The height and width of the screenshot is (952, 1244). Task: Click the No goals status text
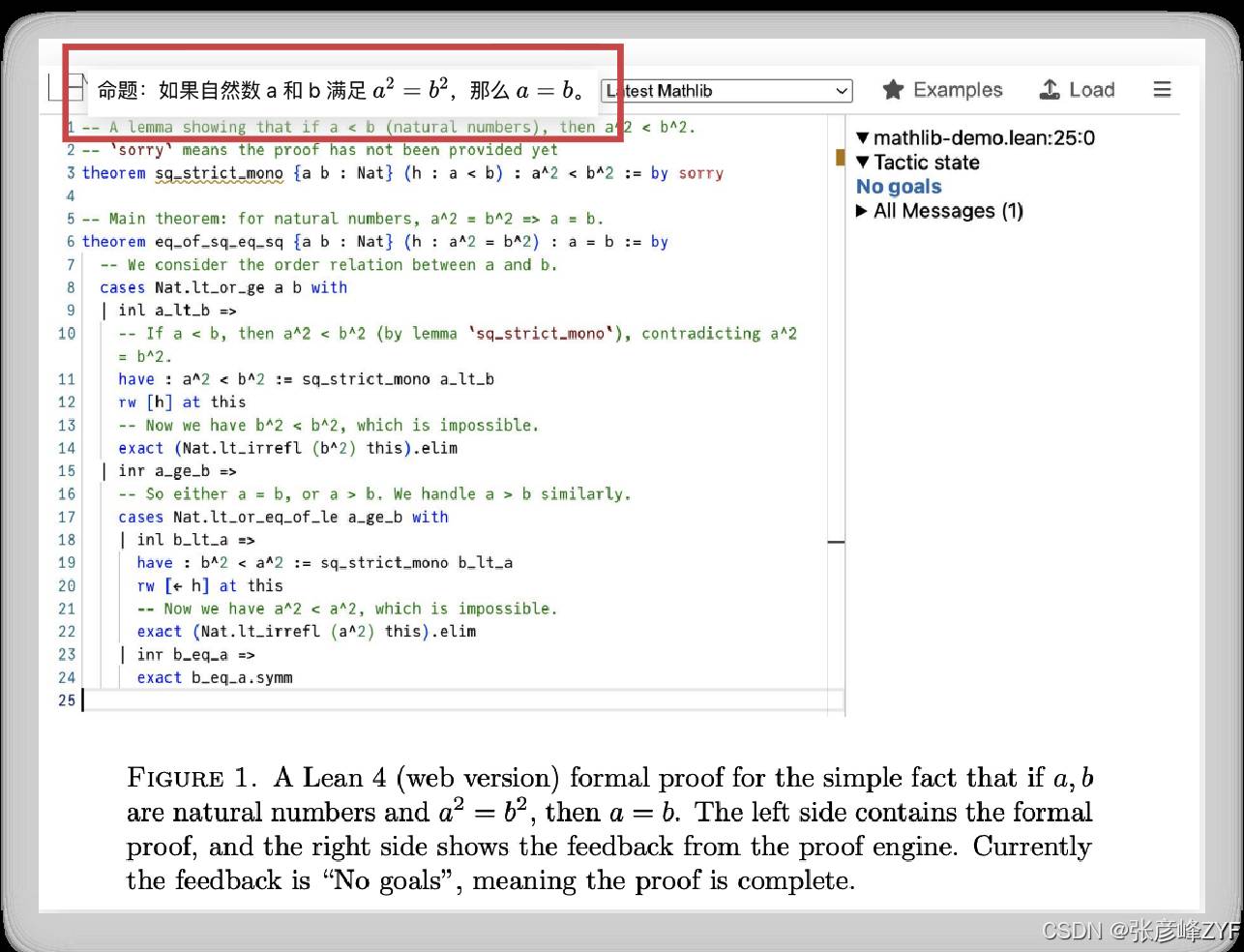899,187
